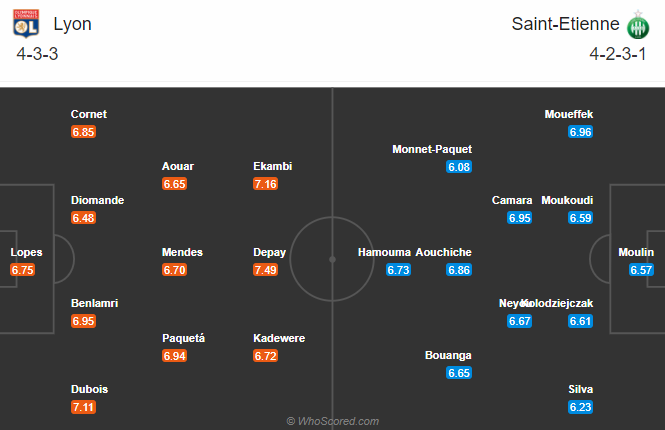The width and height of the screenshot is (665, 430).
Task: Open the Saint-Etienne team name link
Action: (x=565, y=24)
